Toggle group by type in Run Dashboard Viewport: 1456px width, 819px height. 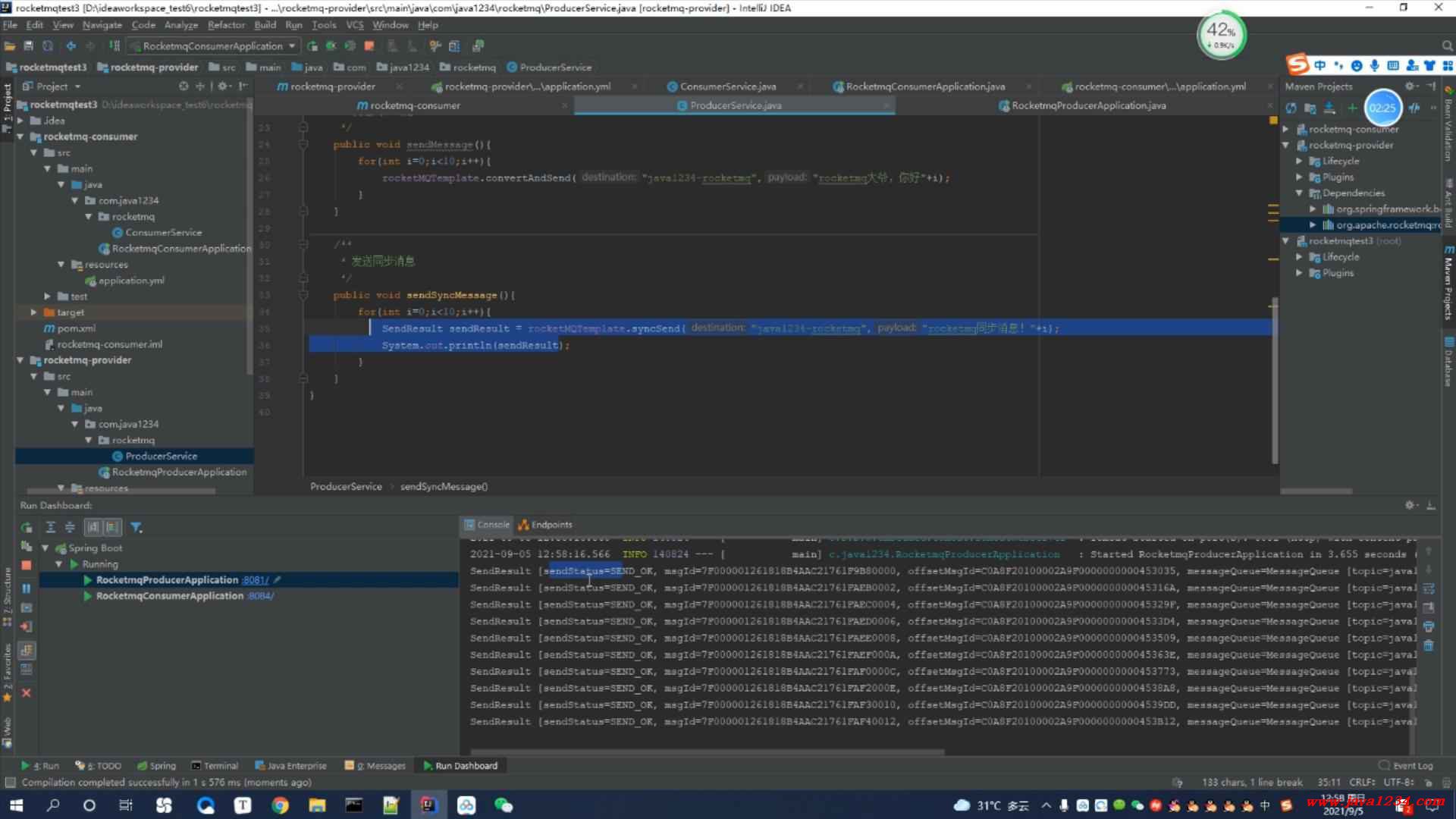(93, 527)
